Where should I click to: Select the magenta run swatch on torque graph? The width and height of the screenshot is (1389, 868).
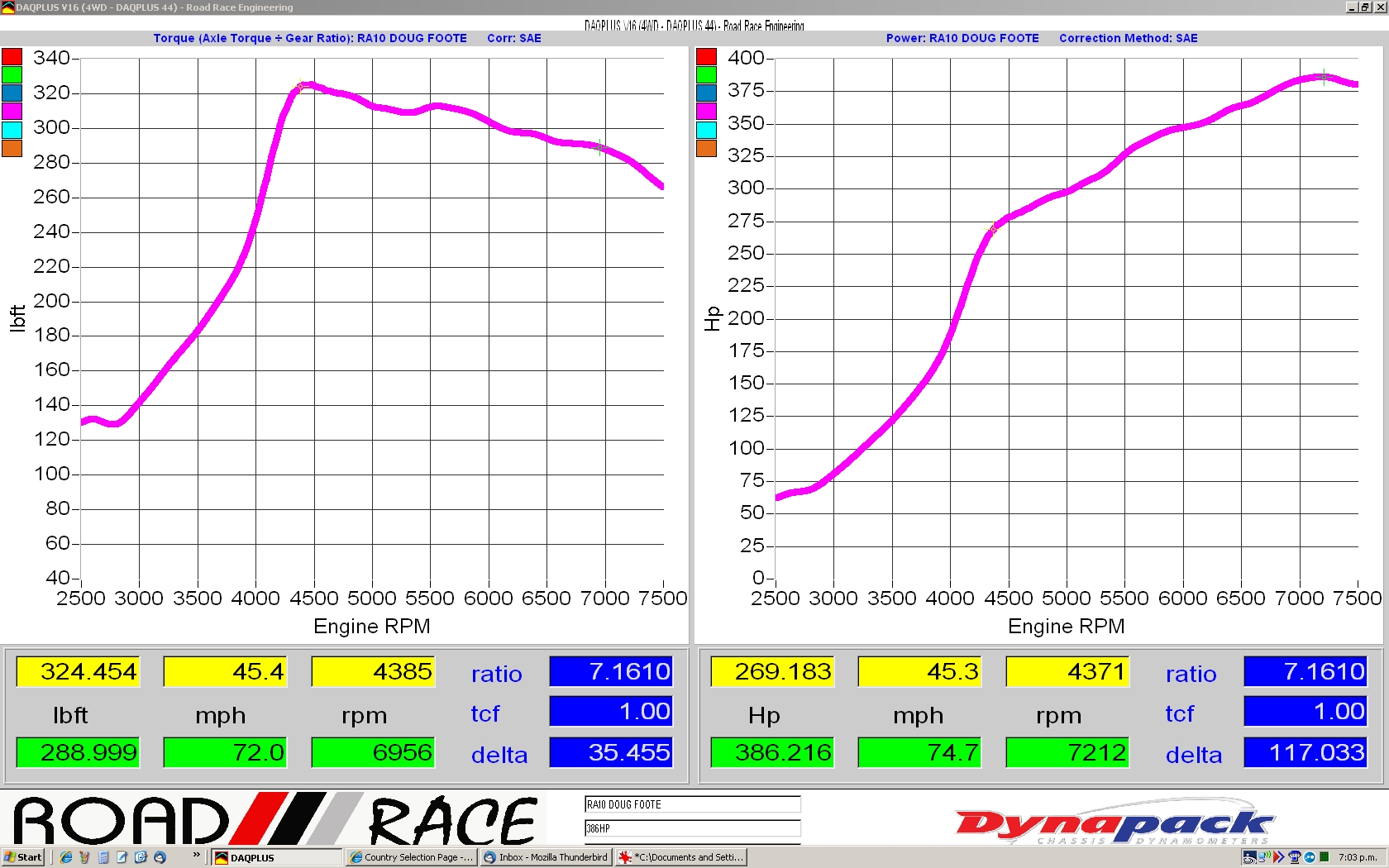click(x=12, y=112)
